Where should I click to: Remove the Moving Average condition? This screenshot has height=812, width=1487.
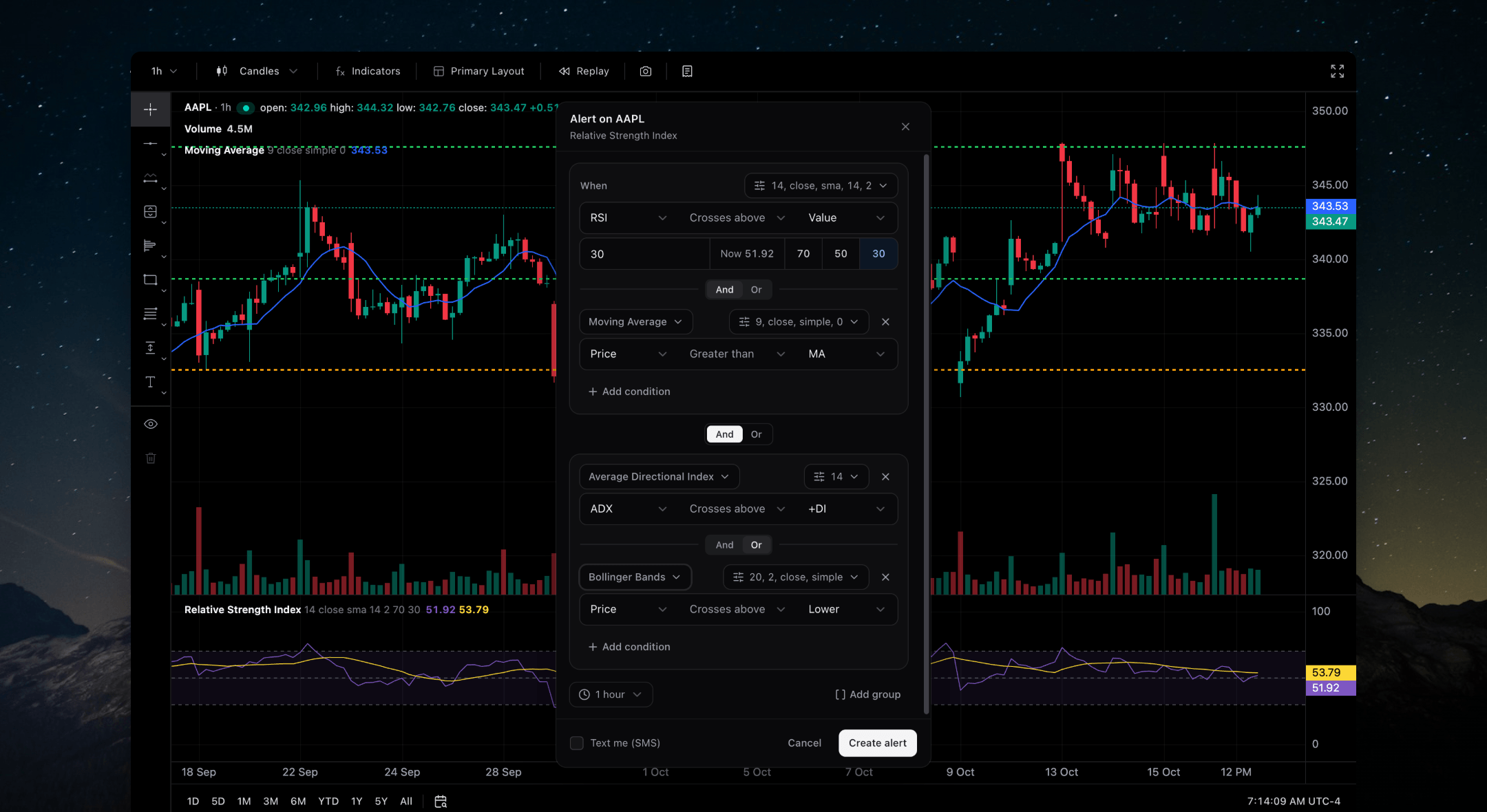(885, 322)
